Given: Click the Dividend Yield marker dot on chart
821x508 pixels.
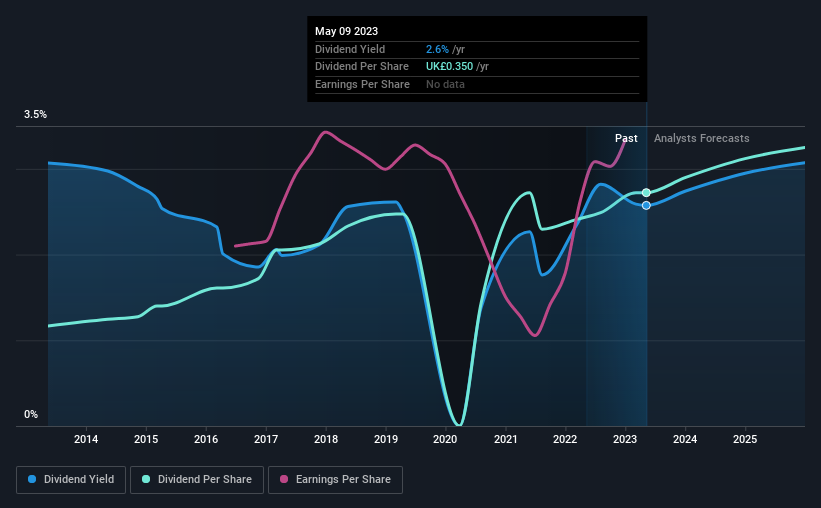Looking at the screenshot, I should point(646,205).
